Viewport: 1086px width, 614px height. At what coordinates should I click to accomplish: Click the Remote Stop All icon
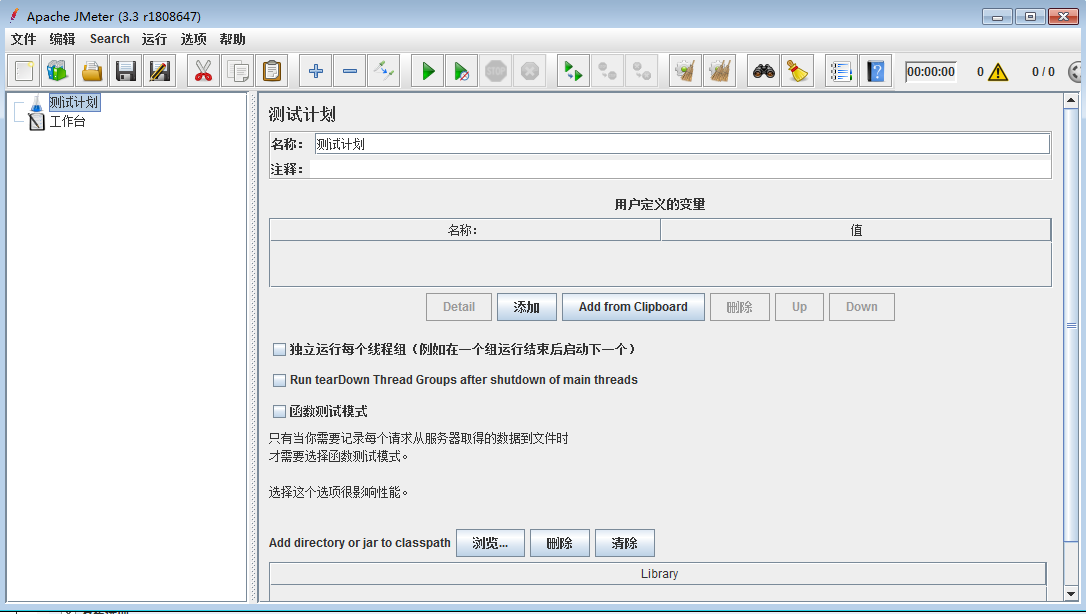[607, 71]
